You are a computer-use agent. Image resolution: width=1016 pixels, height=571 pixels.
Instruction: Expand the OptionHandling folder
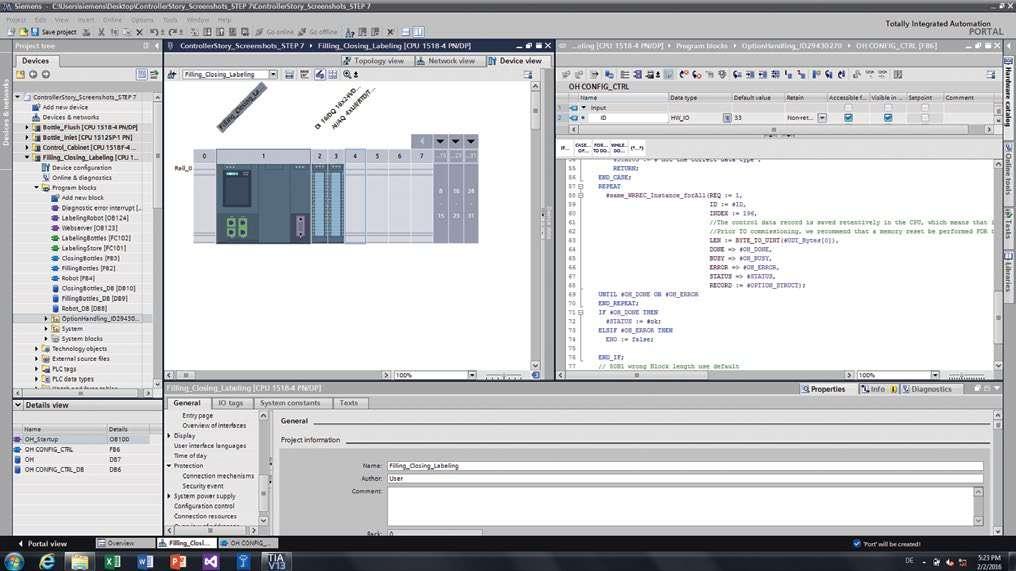[x=46, y=319]
